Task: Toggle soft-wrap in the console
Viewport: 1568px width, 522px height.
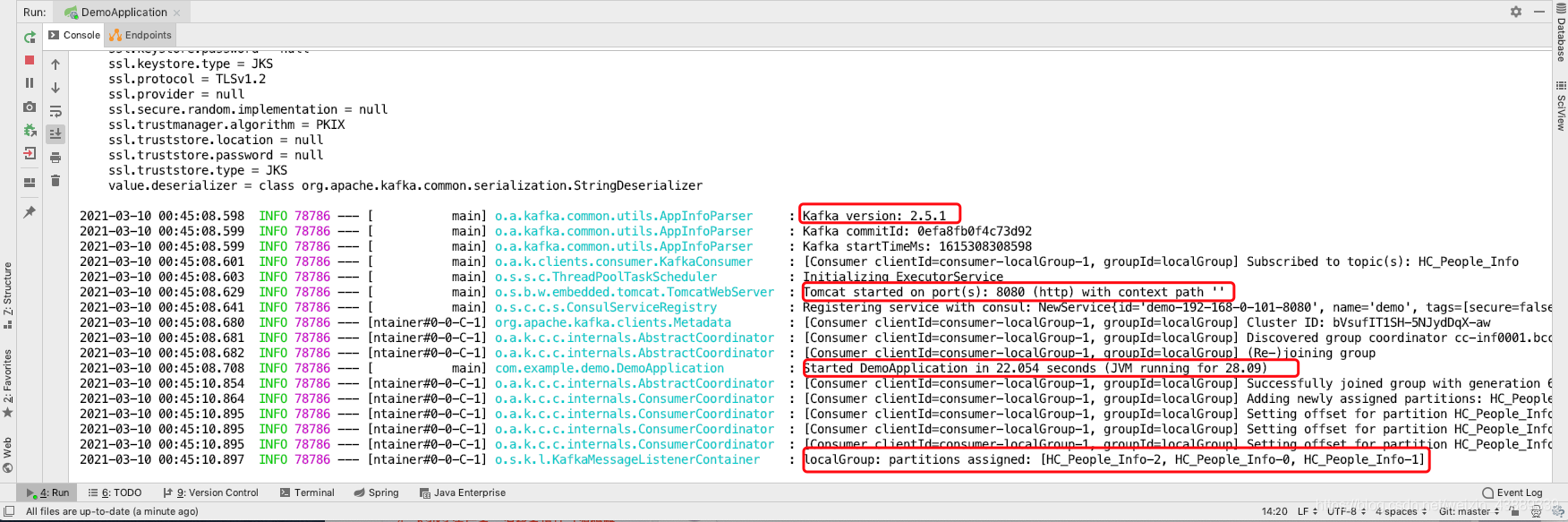Action: tap(55, 111)
